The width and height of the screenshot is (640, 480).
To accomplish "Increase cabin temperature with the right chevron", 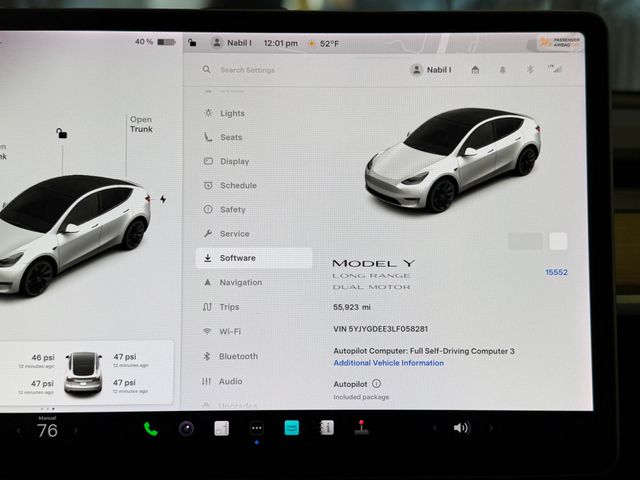I will 76,430.
